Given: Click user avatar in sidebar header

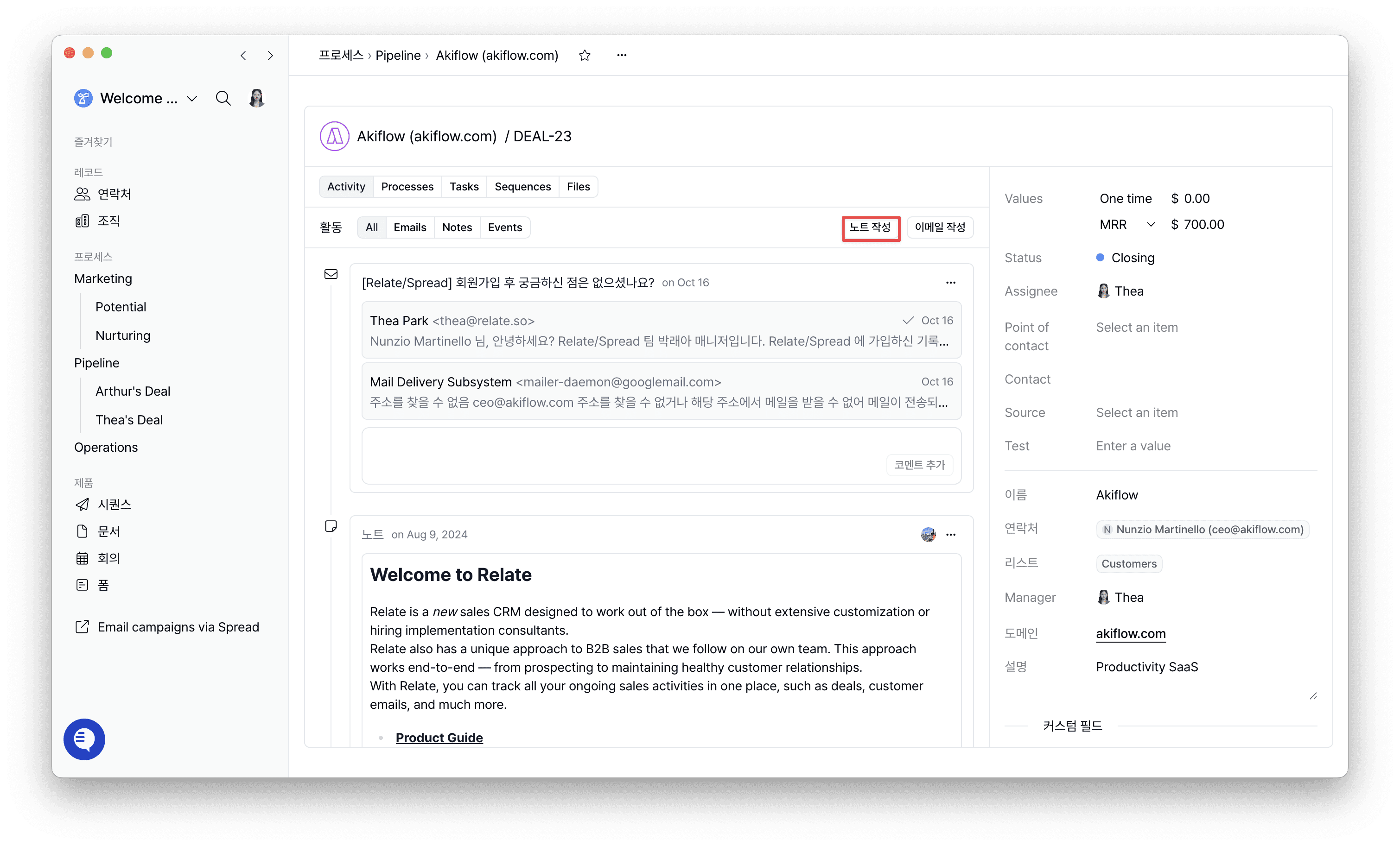Looking at the screenshot, I should pyautogui.click(x=257, y=98).
